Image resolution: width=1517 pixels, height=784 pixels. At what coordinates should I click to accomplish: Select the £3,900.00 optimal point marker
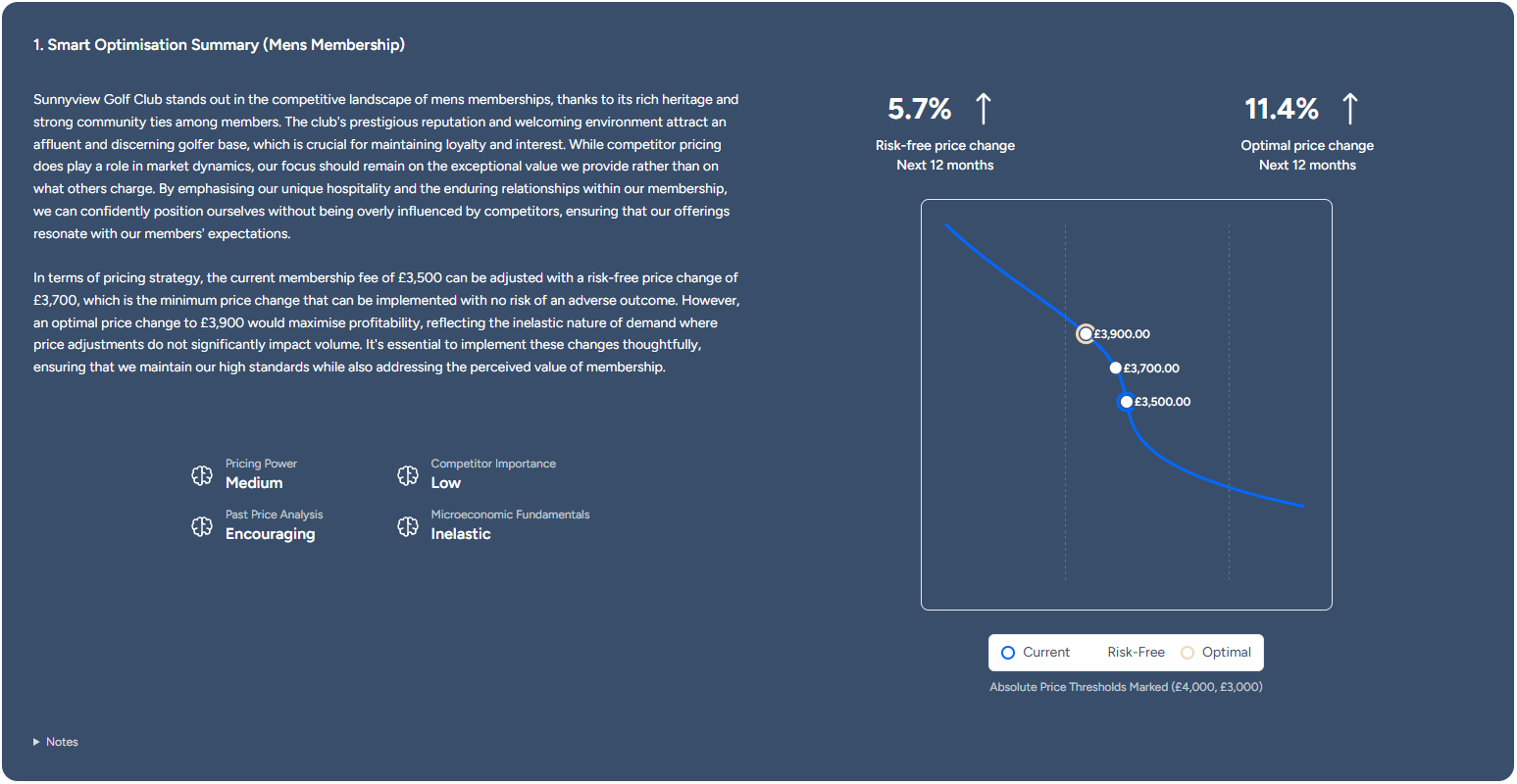pyautogui.click(x=1085, y=333)
